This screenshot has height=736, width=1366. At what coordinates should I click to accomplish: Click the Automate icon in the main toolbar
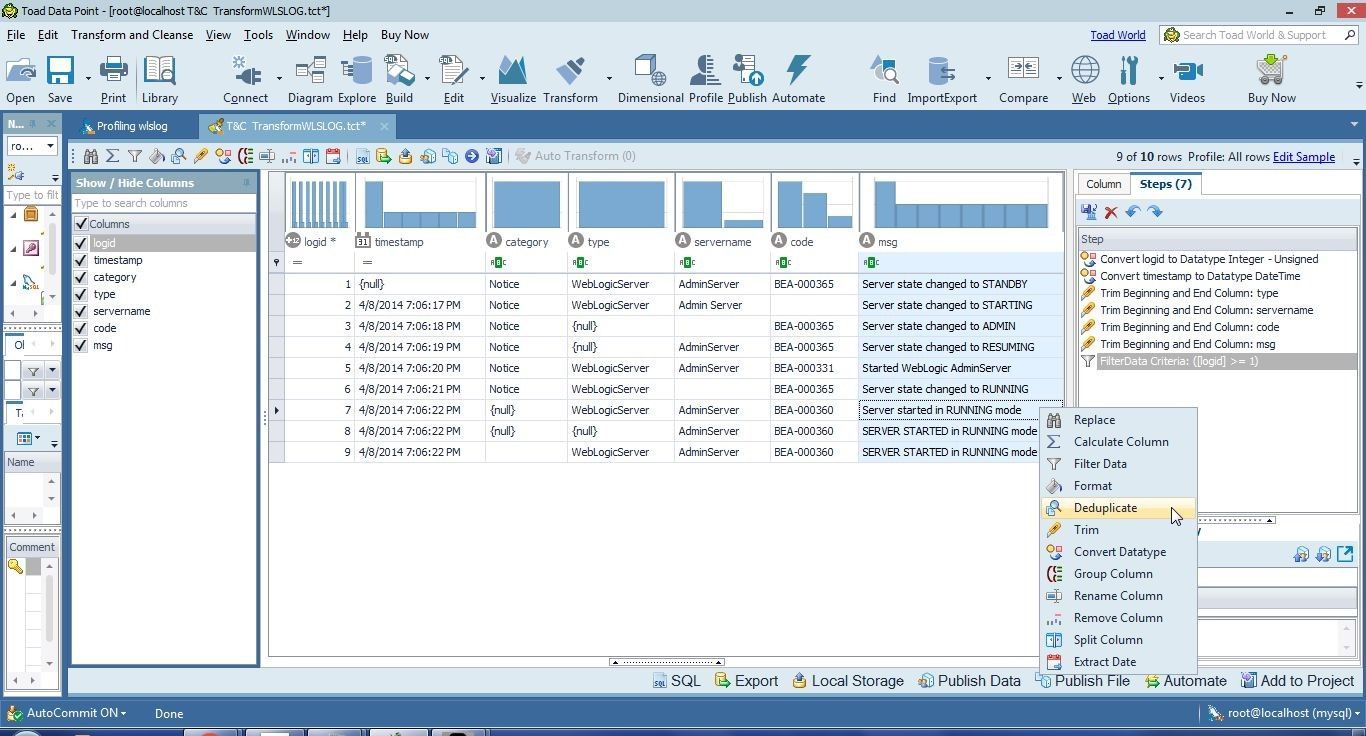798,80
